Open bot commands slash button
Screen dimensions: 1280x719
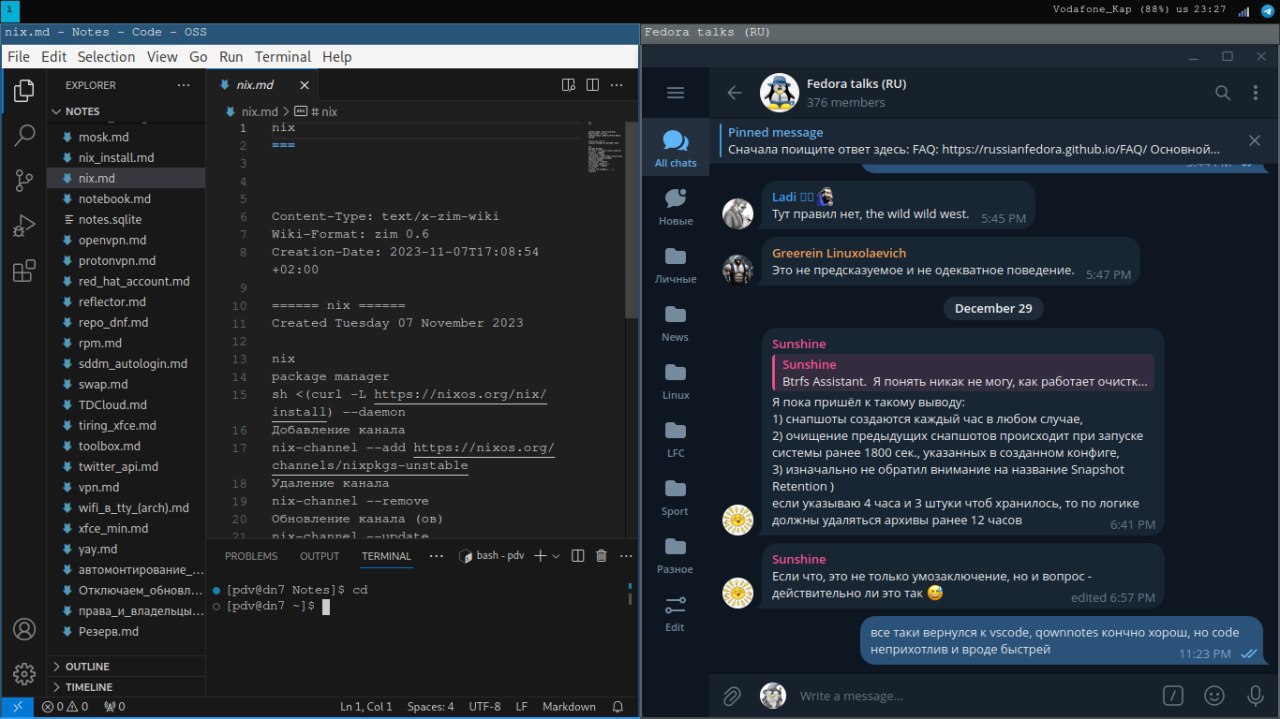pyautogui.click(x=1173, y=695)
